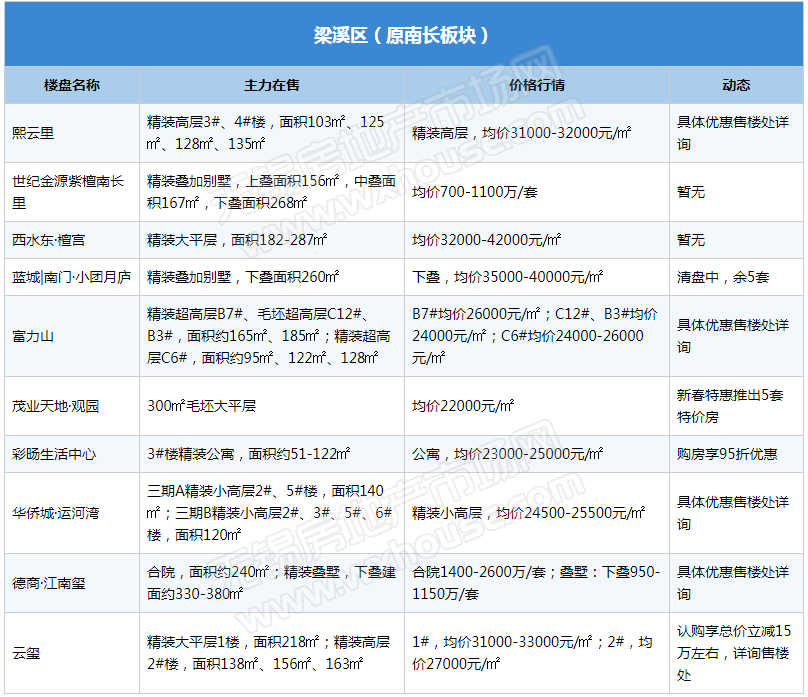
Task: Select the 华侨城·运河湾 property name
Action: (x=56, y=513)
